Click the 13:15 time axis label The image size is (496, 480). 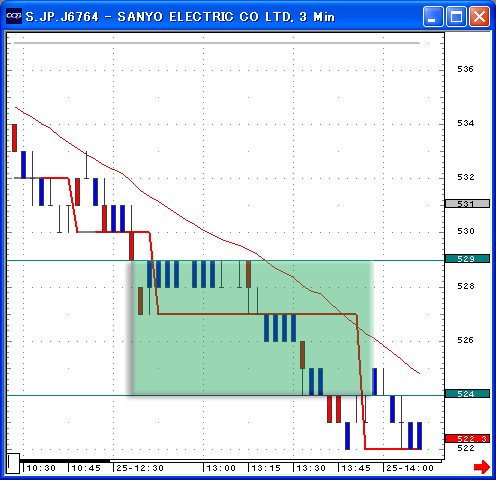266,468
